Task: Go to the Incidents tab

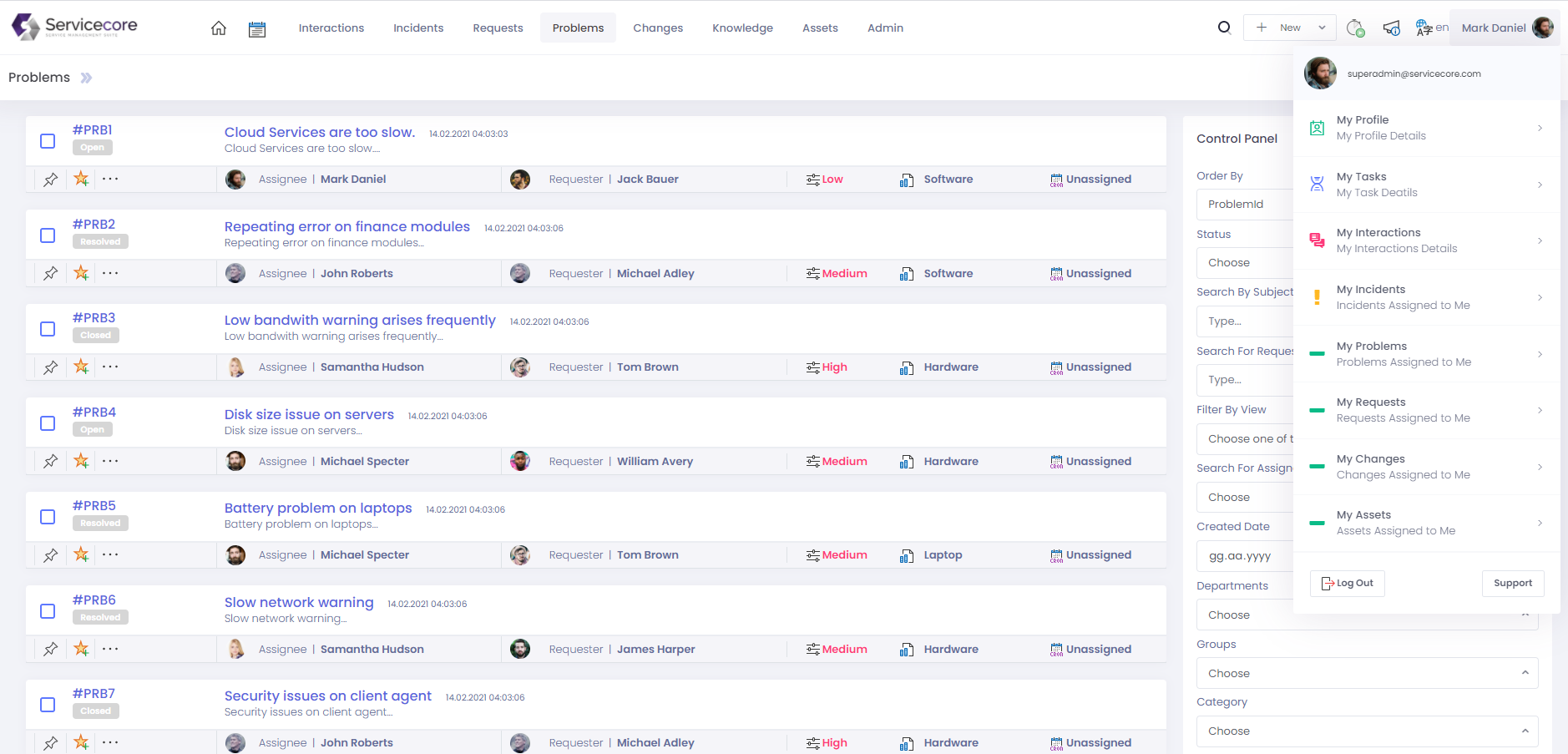Action: (418, 28)
